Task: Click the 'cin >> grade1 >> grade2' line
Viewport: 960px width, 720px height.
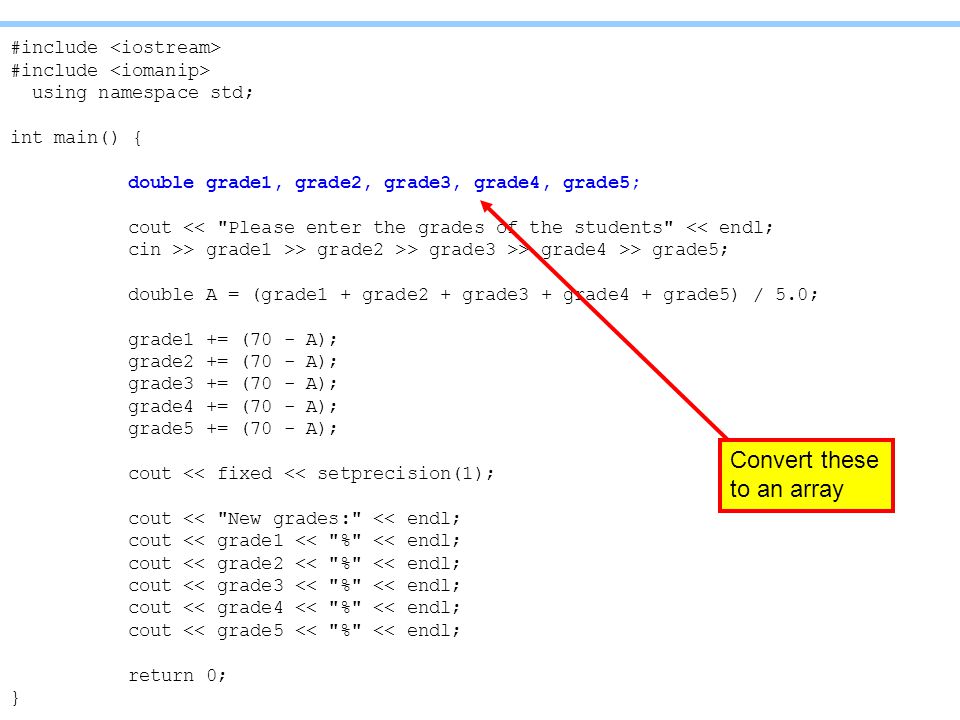Action: point(428,250)
